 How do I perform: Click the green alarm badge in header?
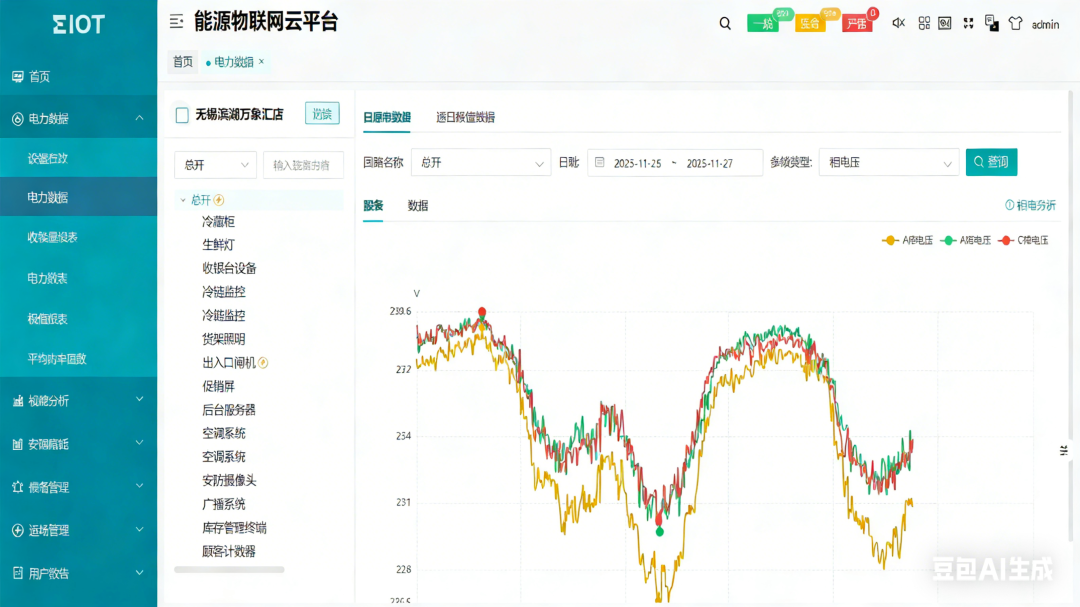(x=762, y=24)
